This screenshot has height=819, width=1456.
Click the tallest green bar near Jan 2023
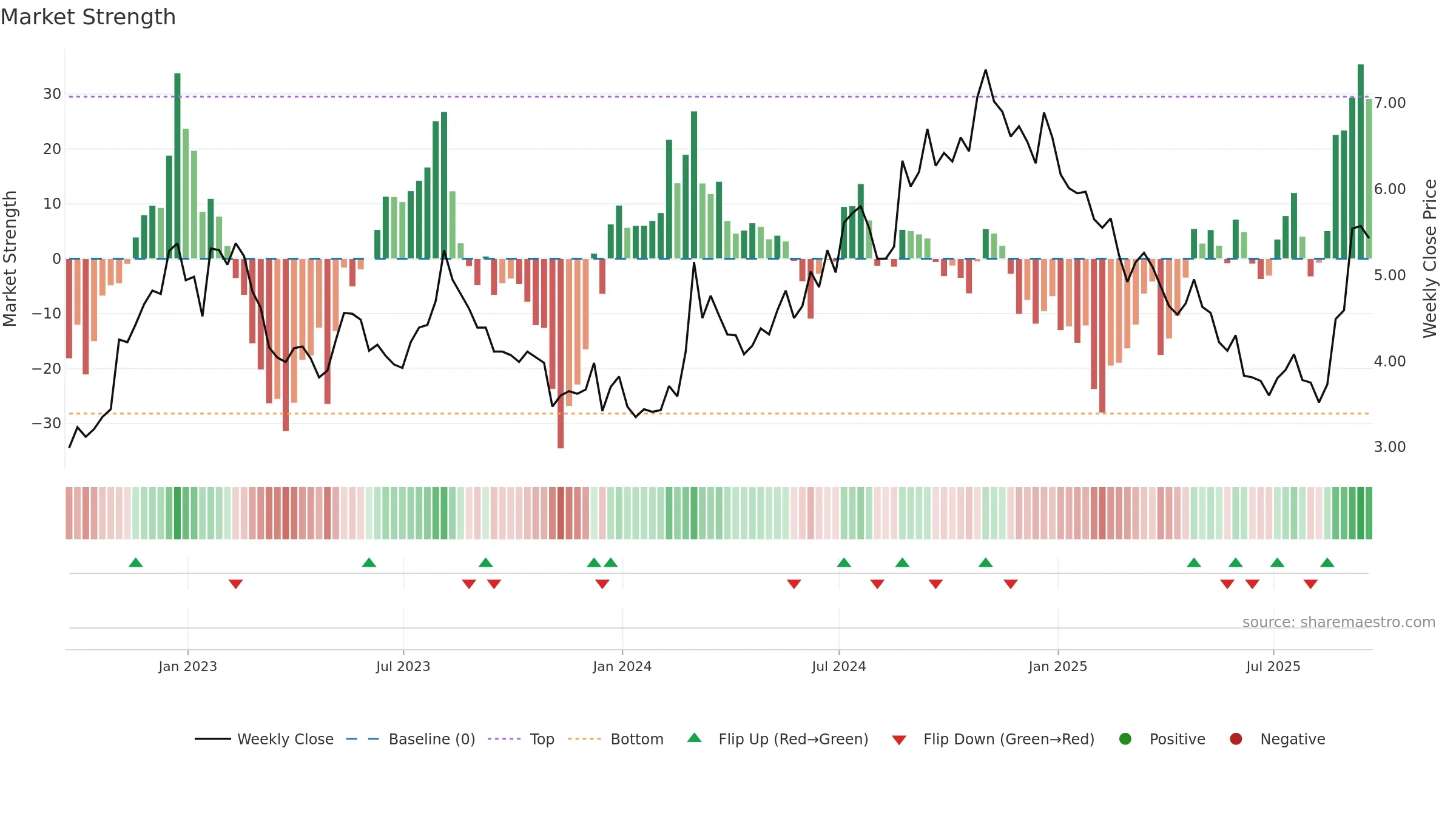[x=177, y=166]
